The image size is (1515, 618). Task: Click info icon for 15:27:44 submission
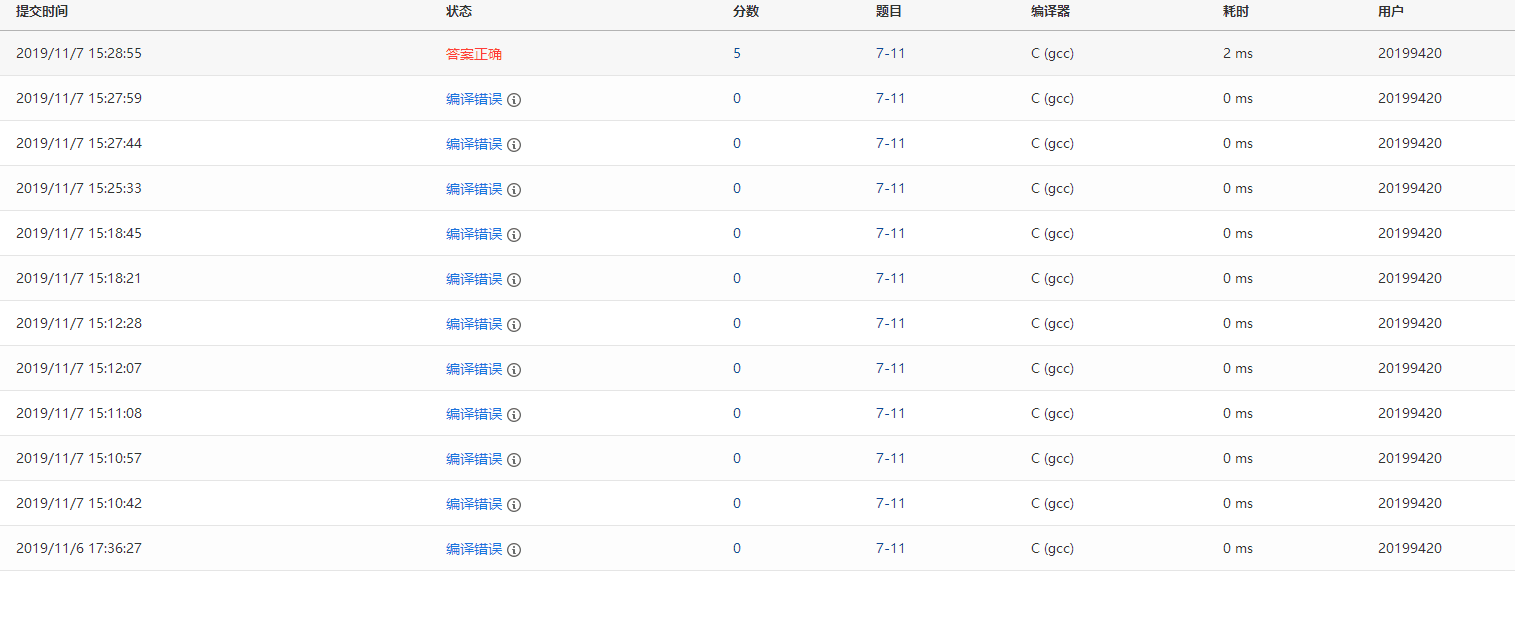coord(514,145)
